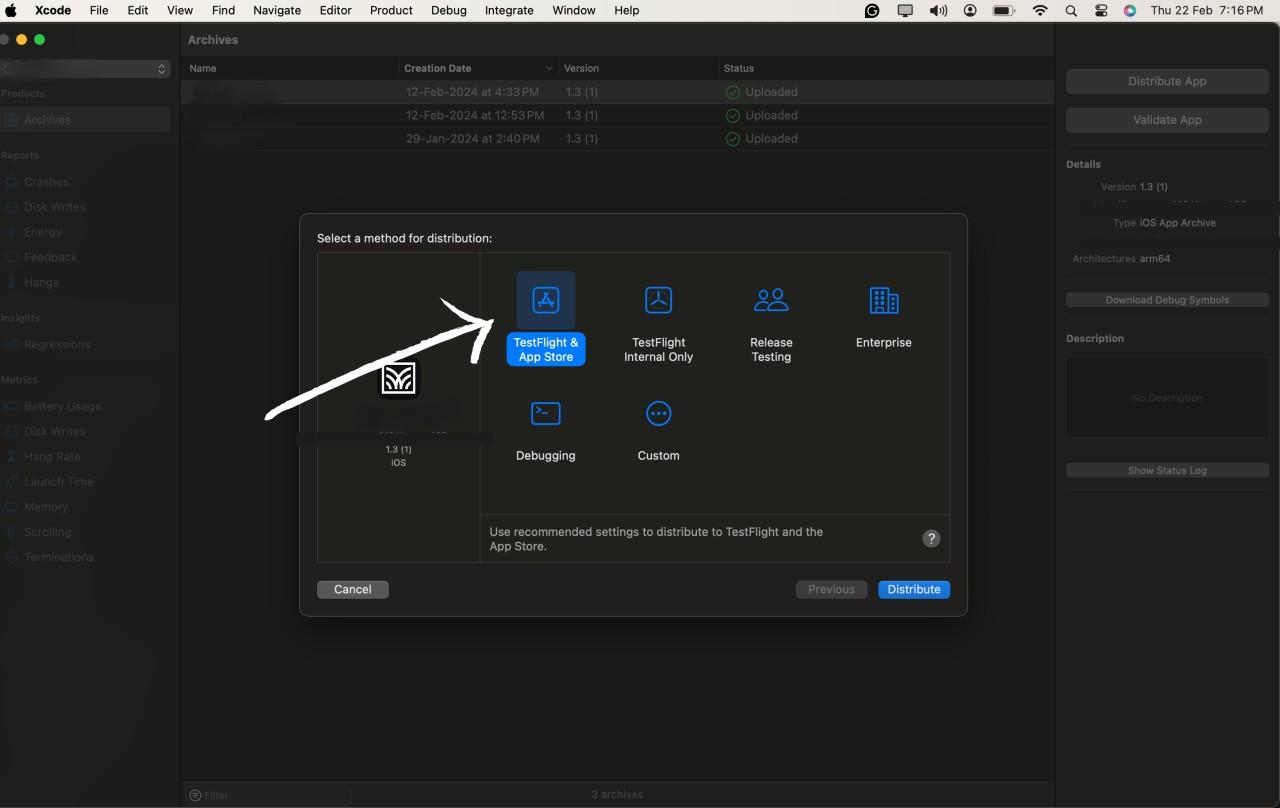Click the app icon in distribution dialog
Image resolution: width=1280 pixels, height=808 pixels.
399,379
